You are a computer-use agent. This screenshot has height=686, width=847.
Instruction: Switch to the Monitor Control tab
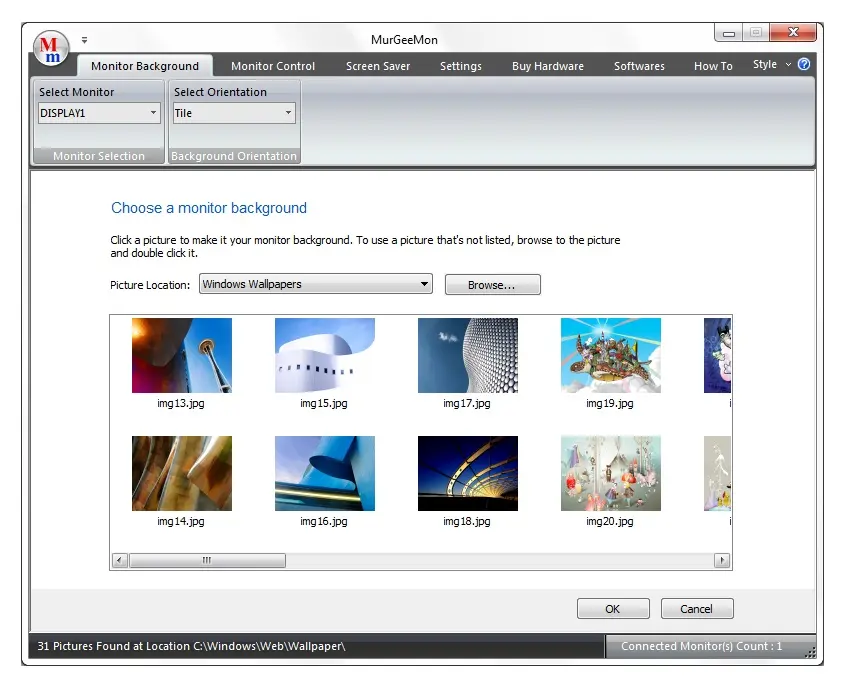click(x=272, y=66)
